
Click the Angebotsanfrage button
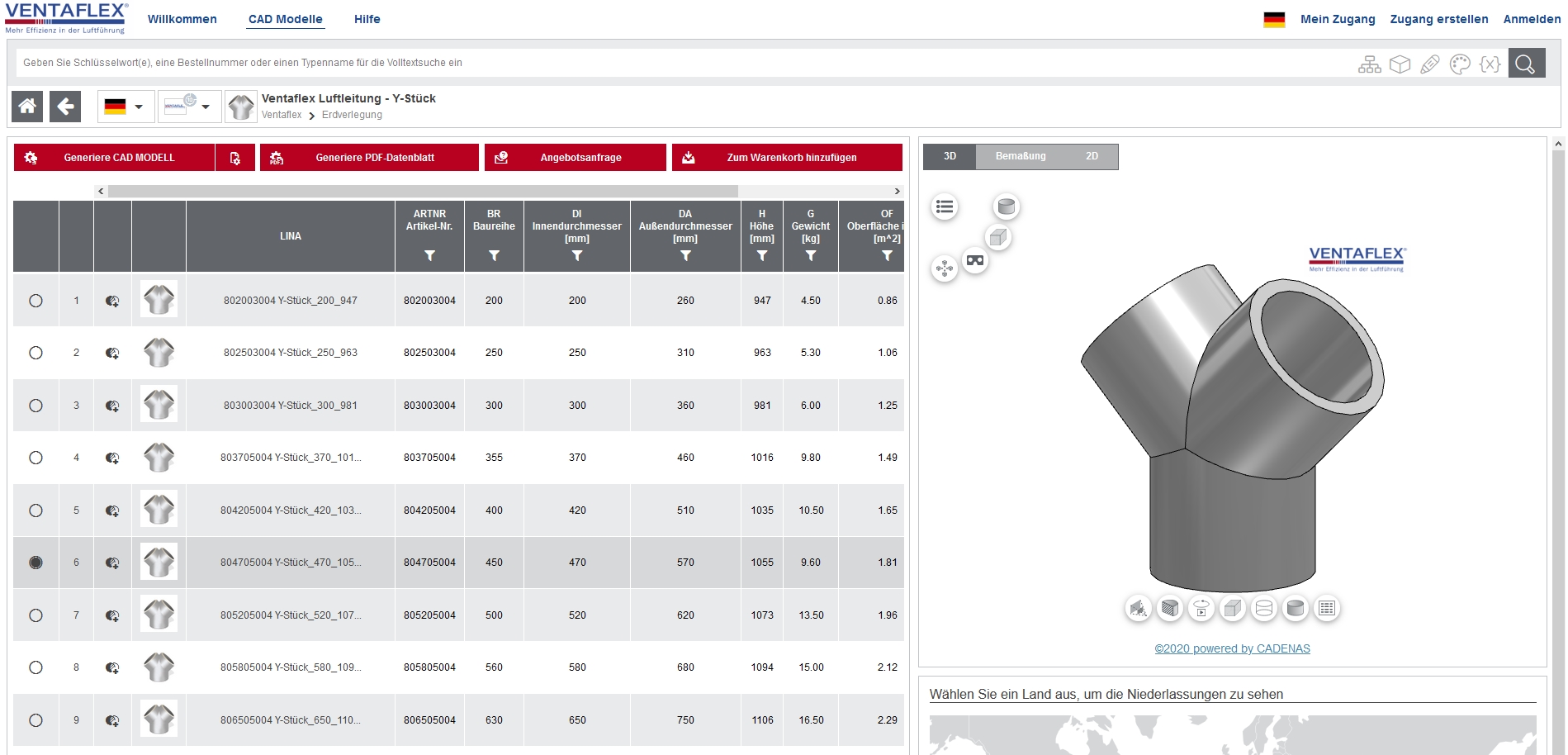pyautogui.click(x=576, y=158)
